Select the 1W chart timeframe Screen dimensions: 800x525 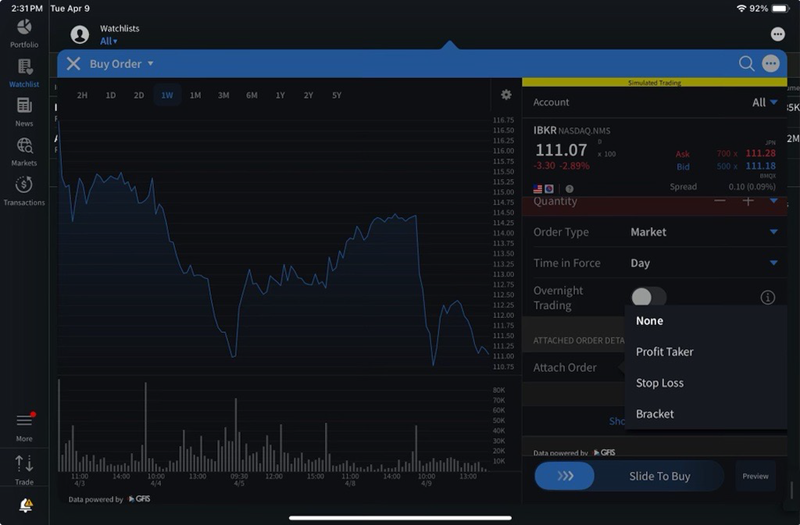tap(167, 95)
